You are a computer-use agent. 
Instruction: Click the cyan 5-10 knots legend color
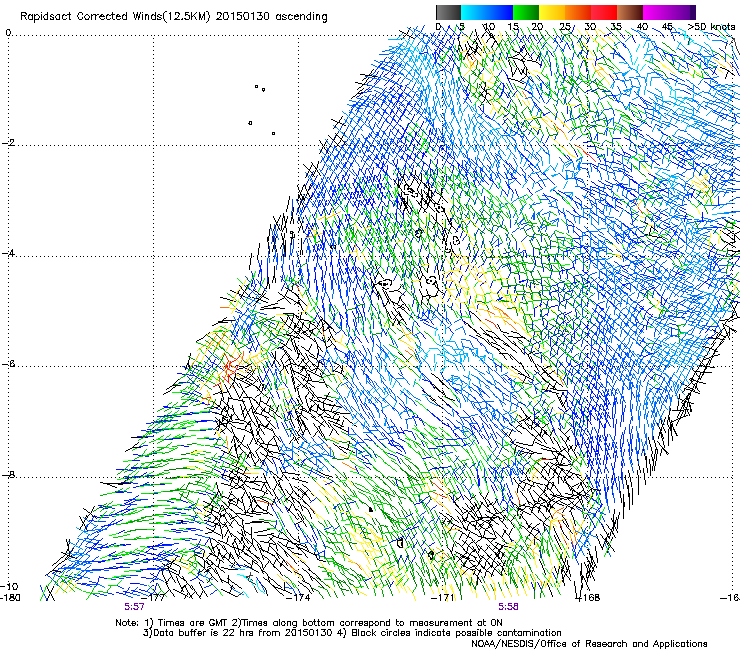(x=474, y=12)
